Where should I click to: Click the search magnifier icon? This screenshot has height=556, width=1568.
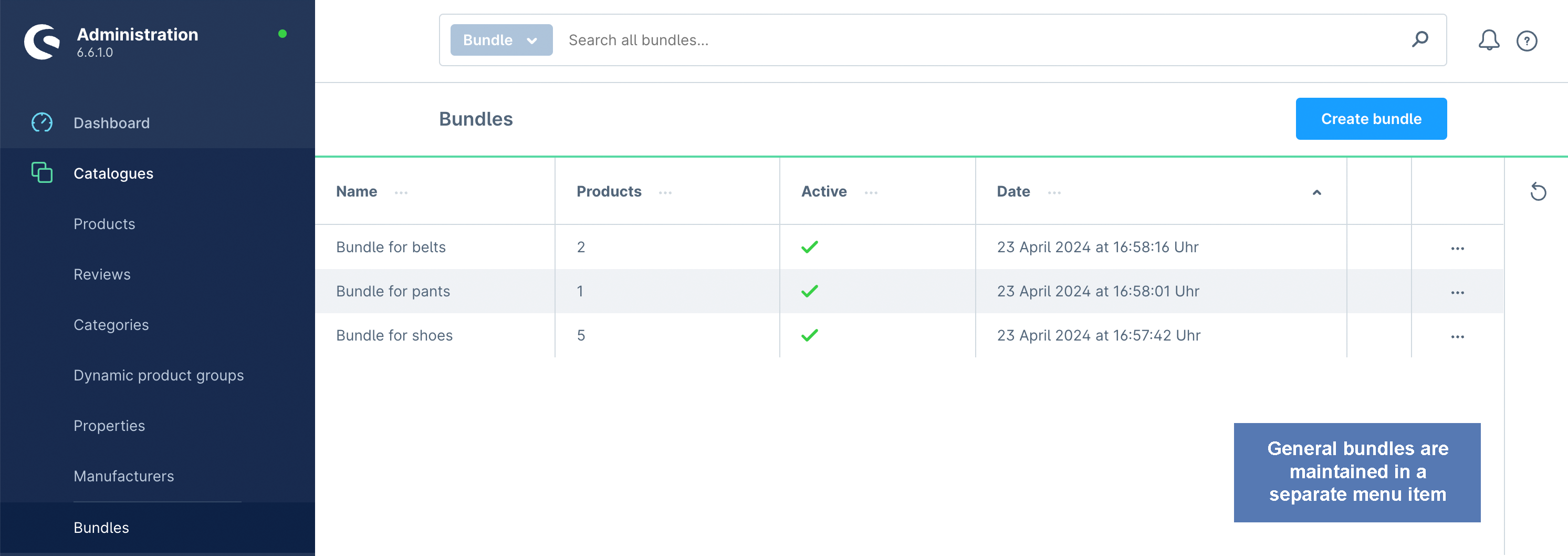(1419, 39)
